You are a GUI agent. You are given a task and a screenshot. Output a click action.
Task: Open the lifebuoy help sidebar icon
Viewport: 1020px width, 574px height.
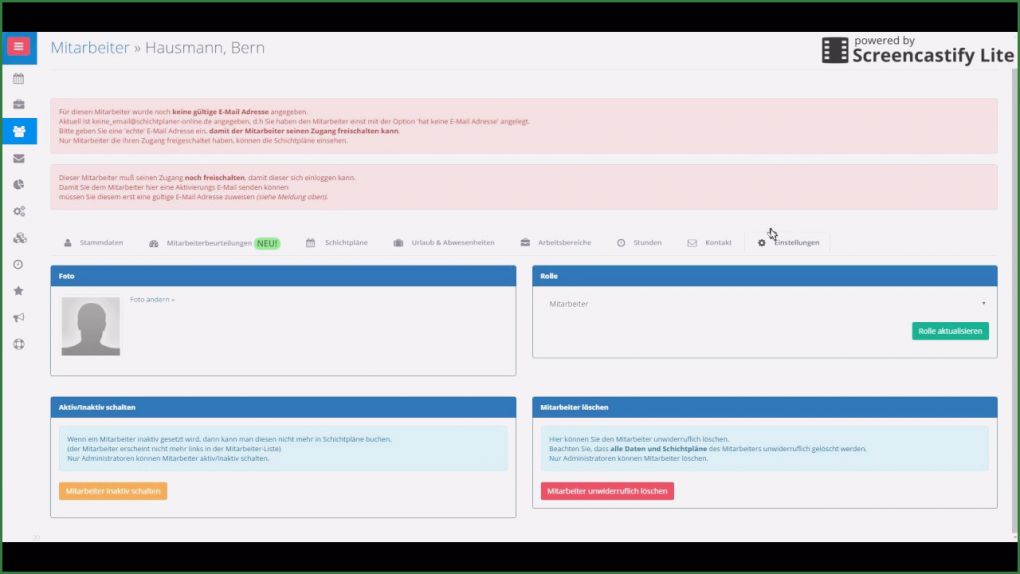18,344
